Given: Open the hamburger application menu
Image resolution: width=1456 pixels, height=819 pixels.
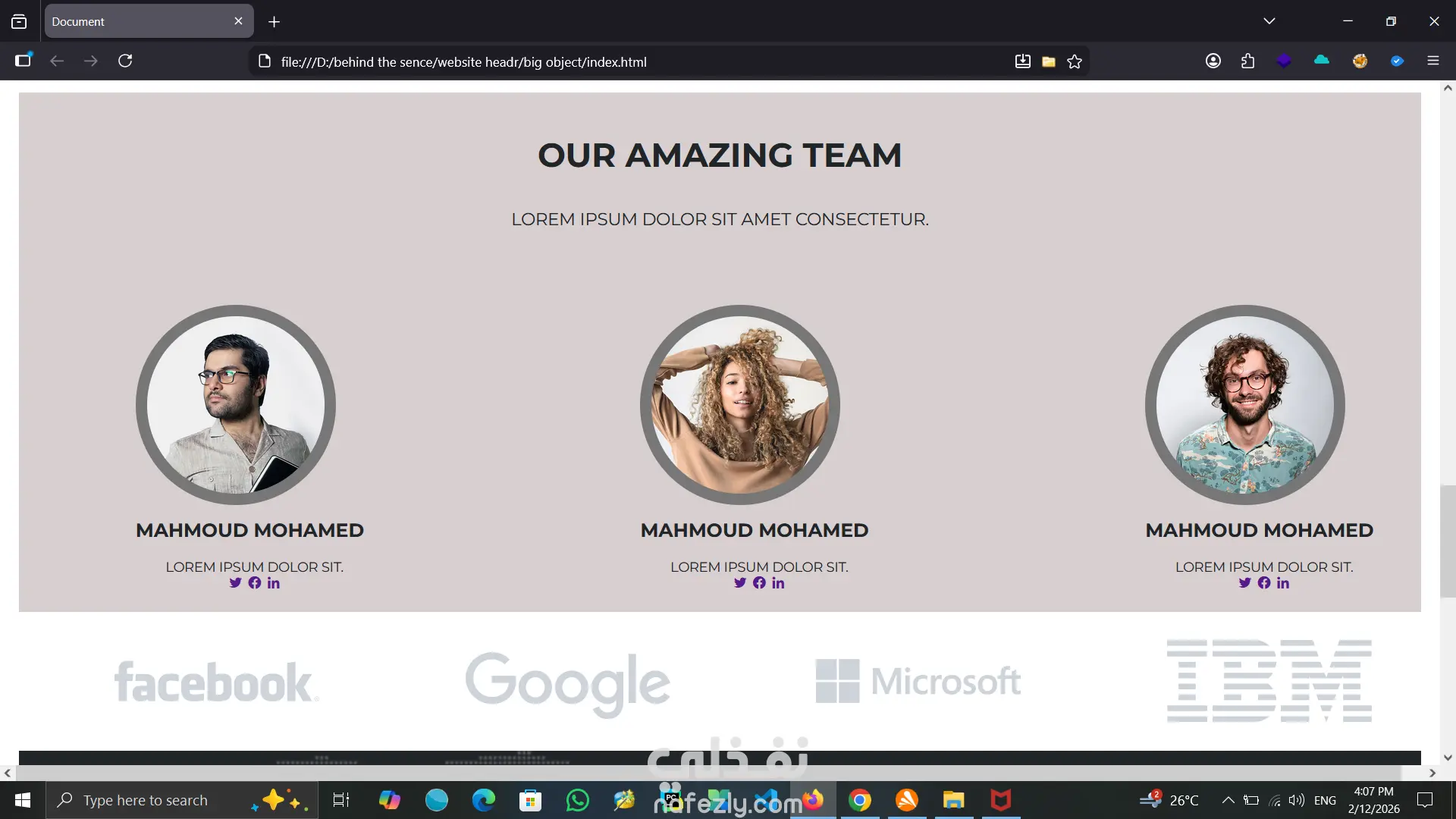Looking at the screenshot, I should [1432, 61].
